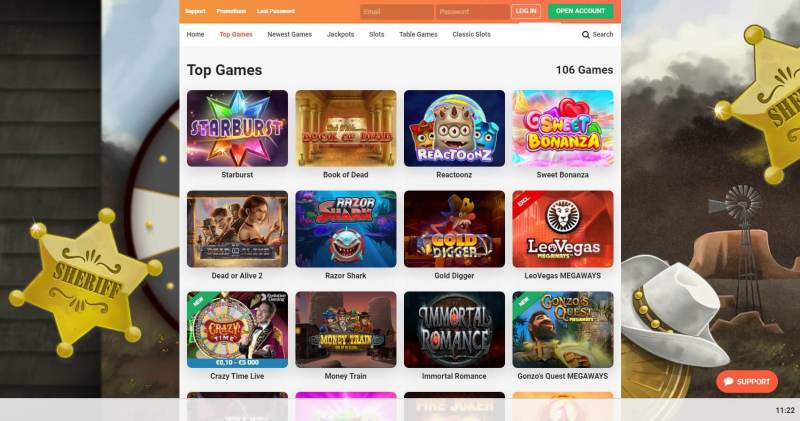800x421 pixels.
Task: Click the LOG IN button
Action: (526, 11)
